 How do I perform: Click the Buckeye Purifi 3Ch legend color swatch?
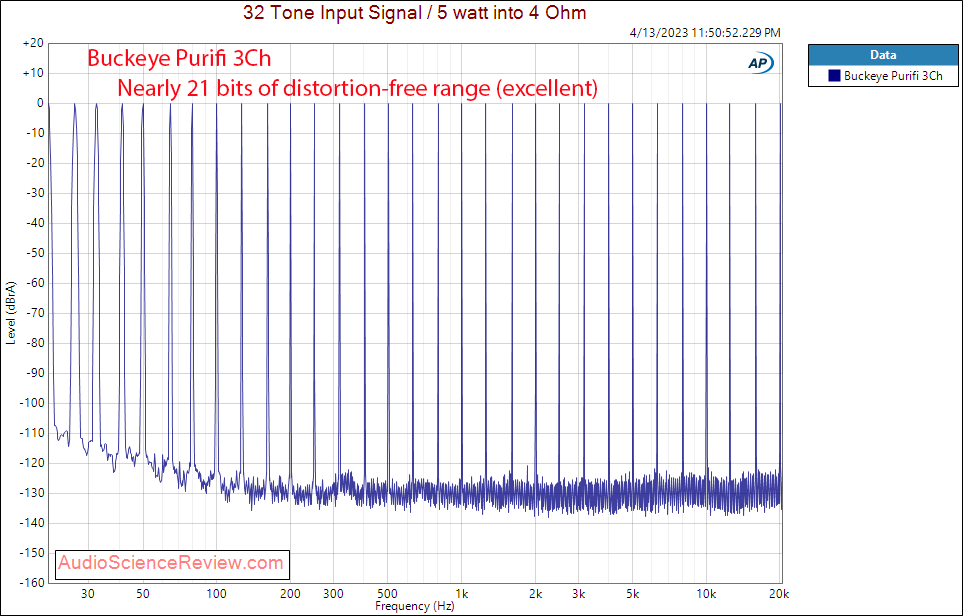tap(834, 76)
